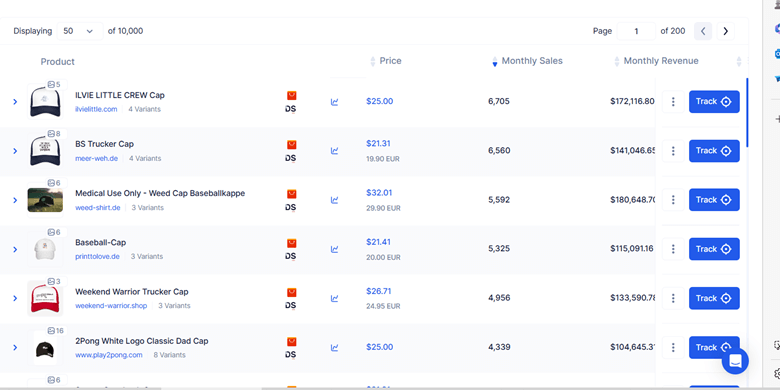This screenshot has height=390, width=780.
Task: Click image count badge showing 16 on 2Pong cap
Action: coord(56,331)
